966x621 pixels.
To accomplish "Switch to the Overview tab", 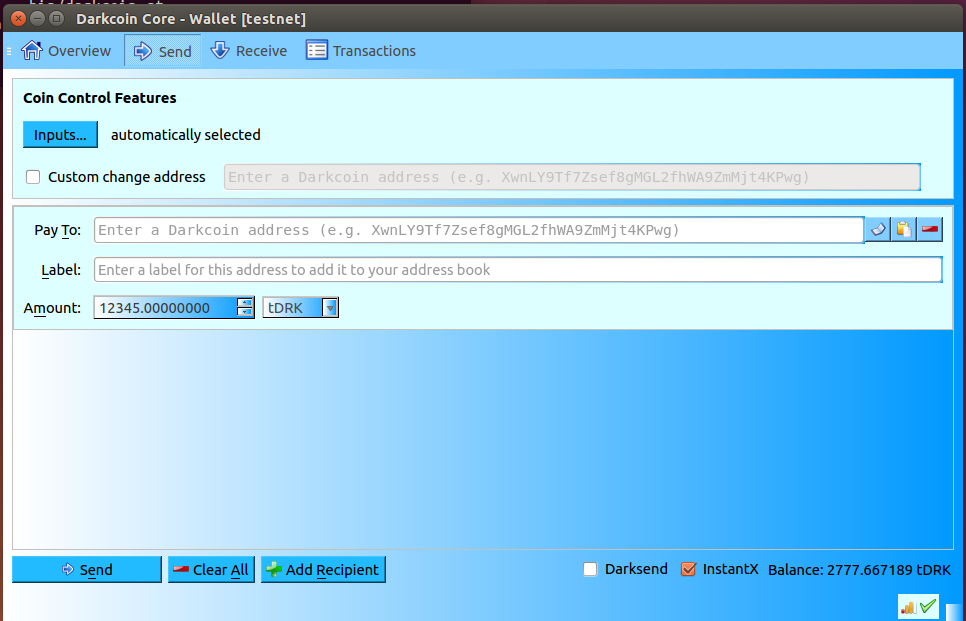I will point(65,51).
